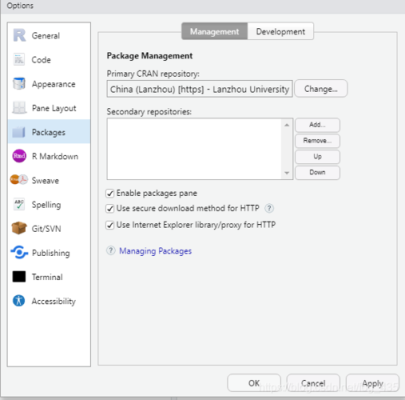This screenshot has height=400, width=405.
Task: Select the Management tab
Action: (x=214, y=32)
